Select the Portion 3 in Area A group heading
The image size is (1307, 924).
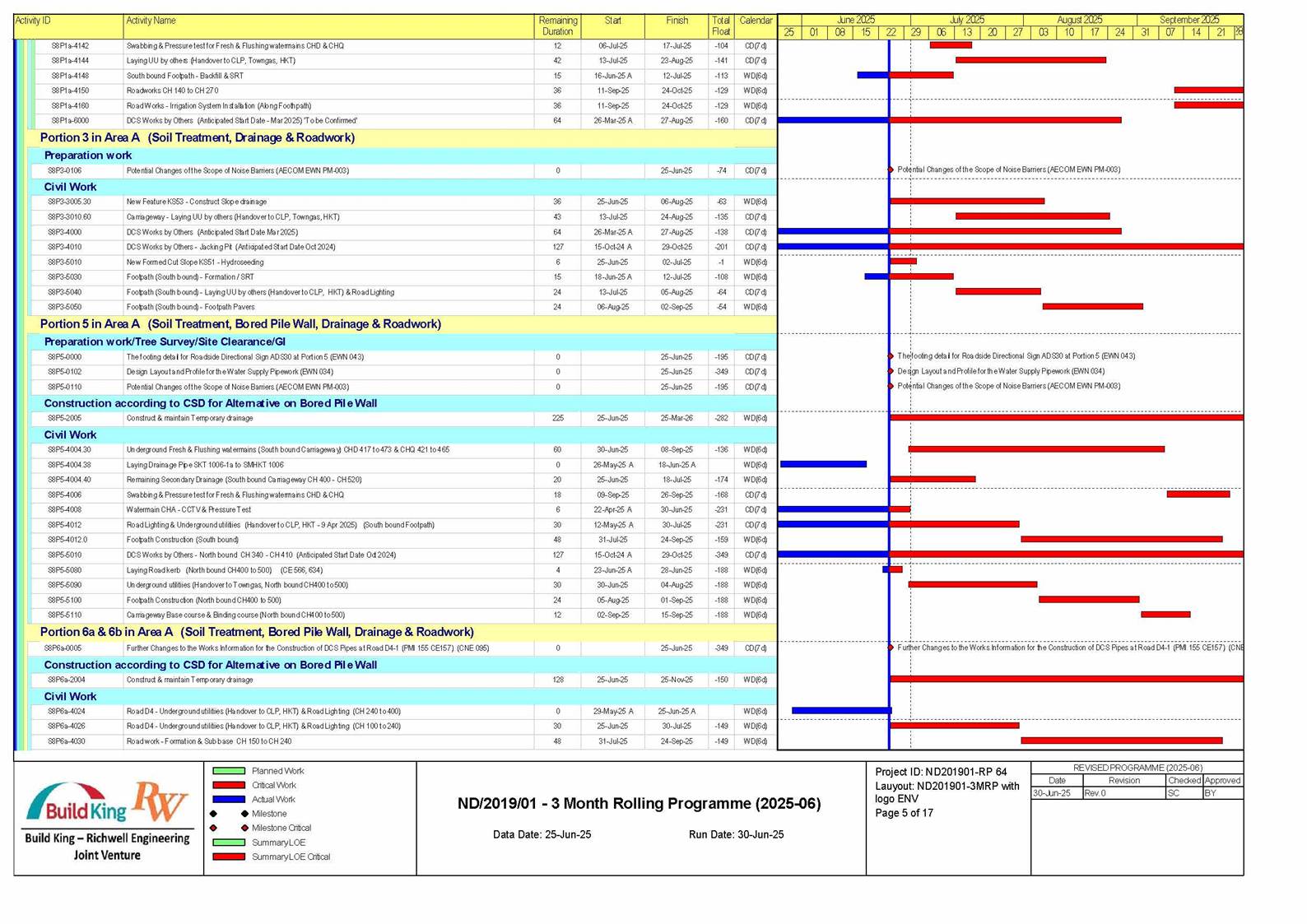coord(198,137)
